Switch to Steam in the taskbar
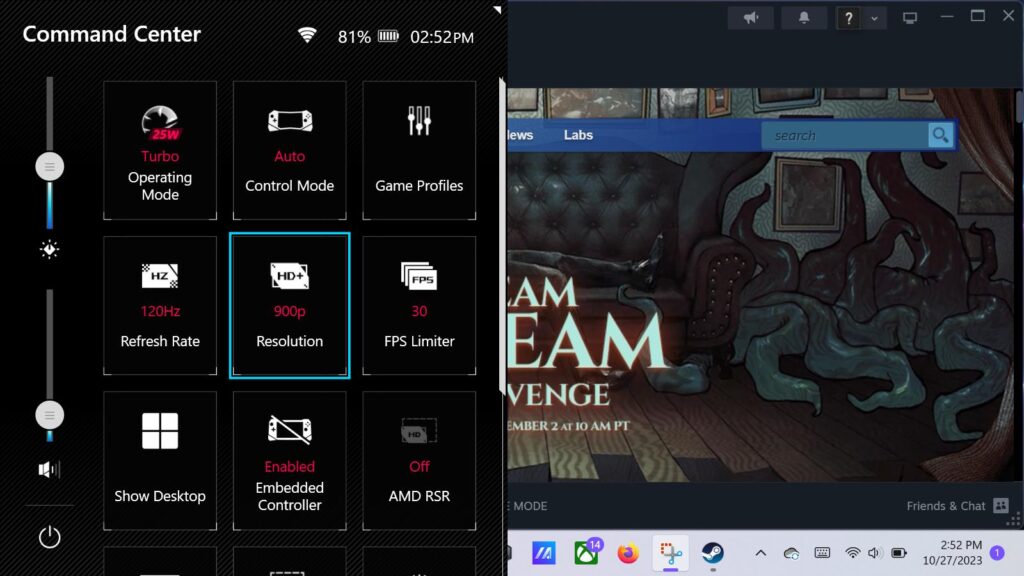This screenshot has height=576, width=1024. tap(712, 554)
